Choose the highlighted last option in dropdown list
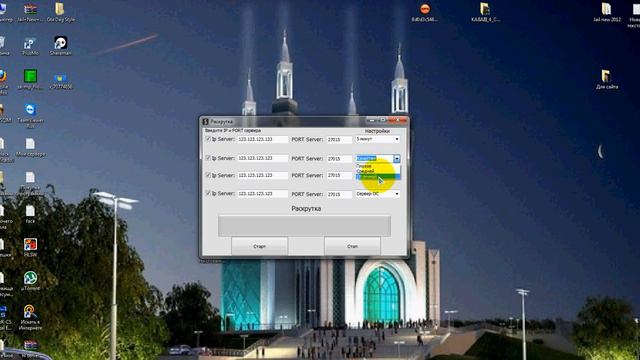 378,177
